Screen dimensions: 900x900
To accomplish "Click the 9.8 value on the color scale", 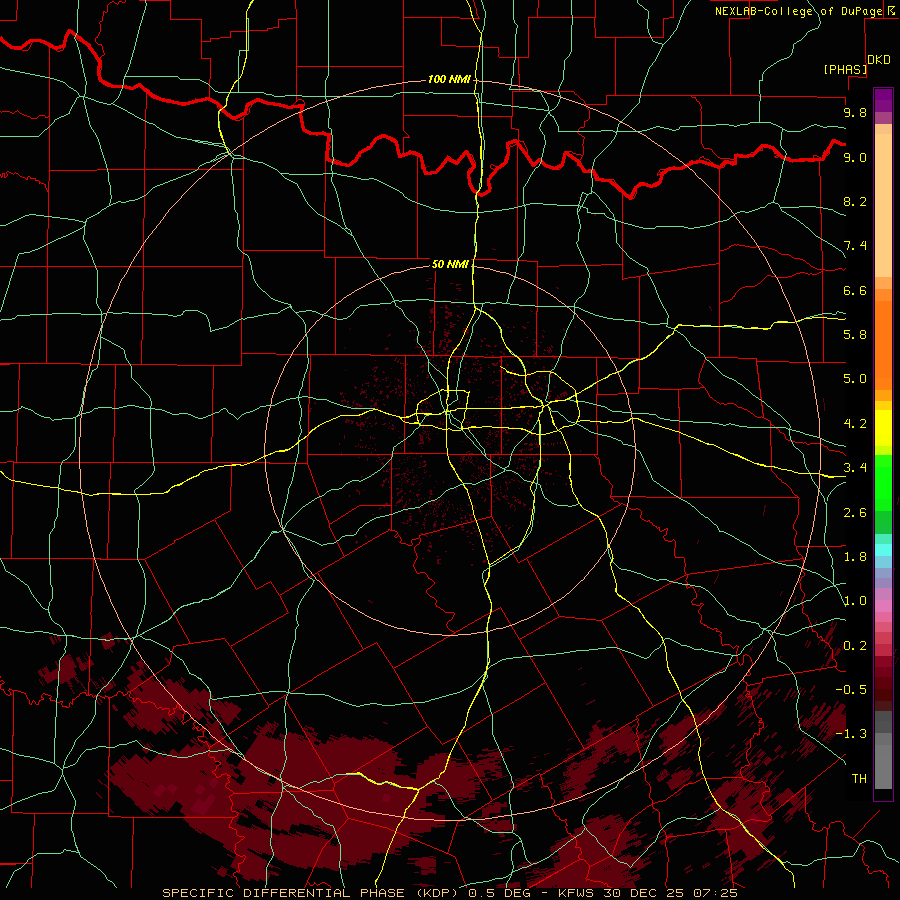I will point(855,112).
